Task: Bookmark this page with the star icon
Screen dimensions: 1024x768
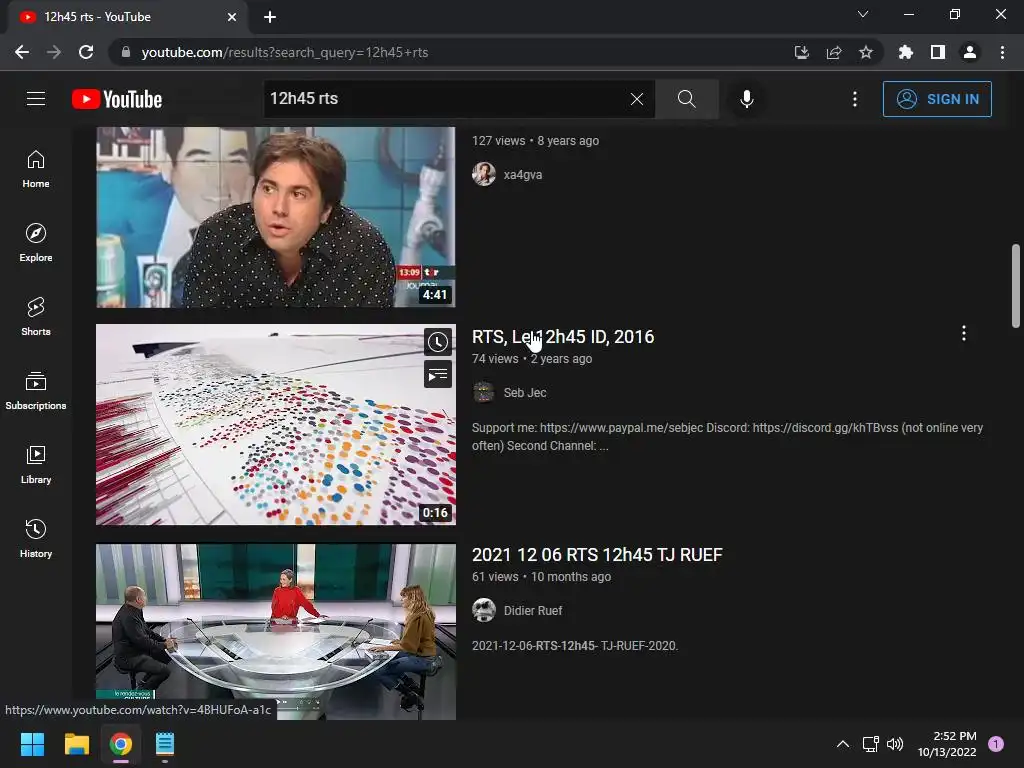Action: 866,52
